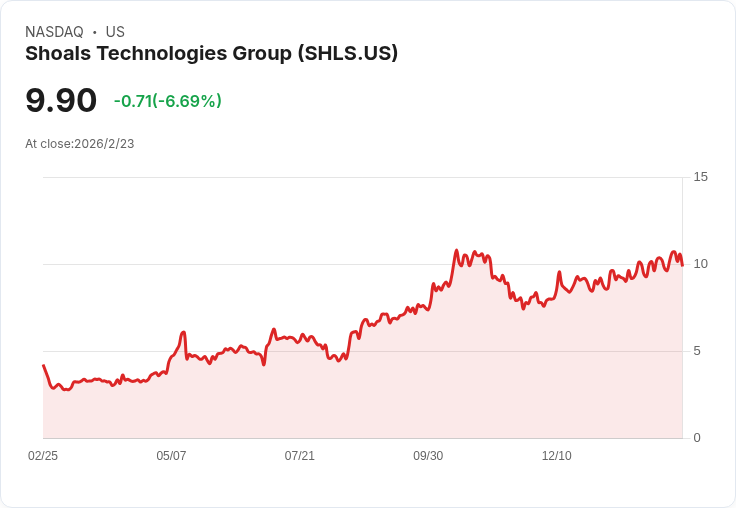Click the price line's rightmost end point
This screenshot has height=508, width=736.
click(682, 265)
